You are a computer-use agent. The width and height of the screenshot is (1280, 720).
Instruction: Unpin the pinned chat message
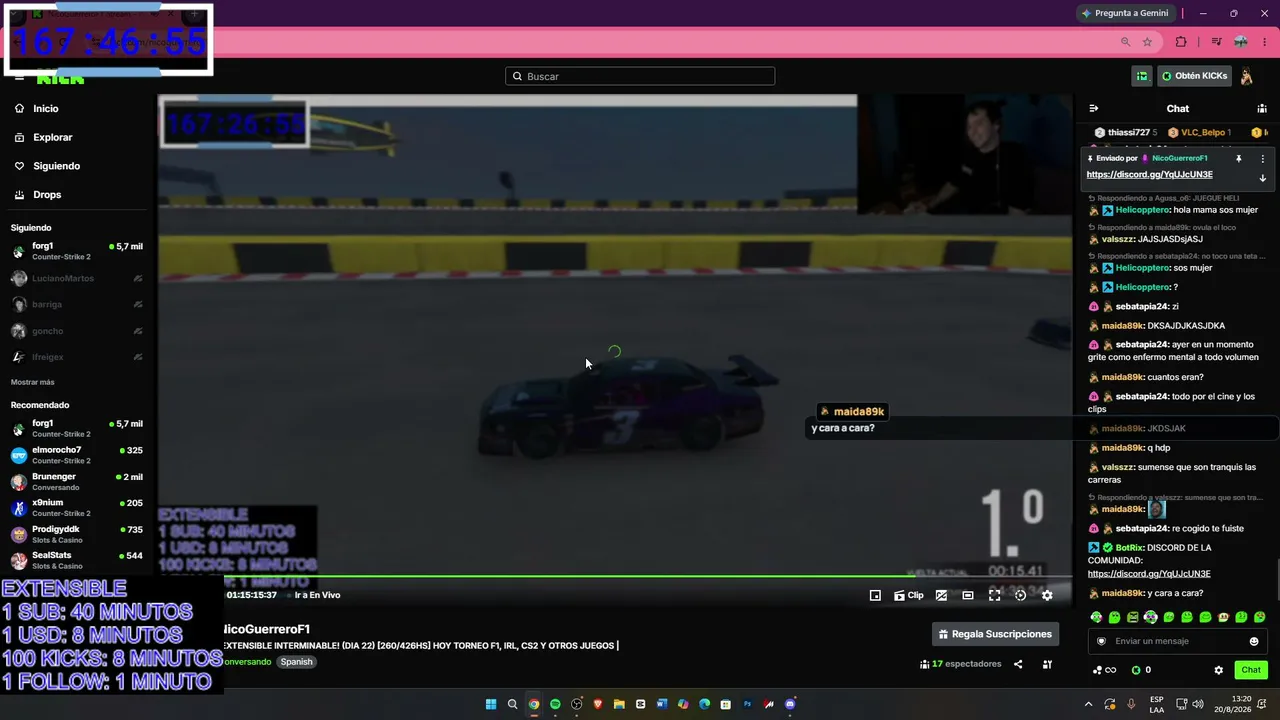coord(1238,159)
